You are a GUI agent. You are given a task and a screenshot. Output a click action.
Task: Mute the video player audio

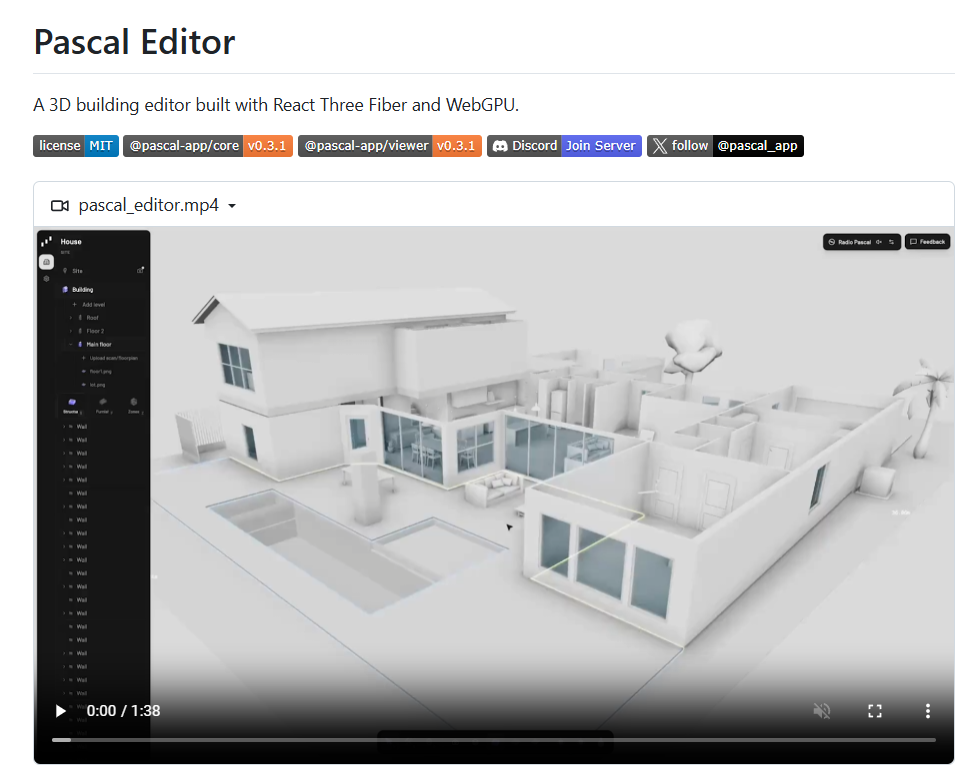click(x=822, y=710)
